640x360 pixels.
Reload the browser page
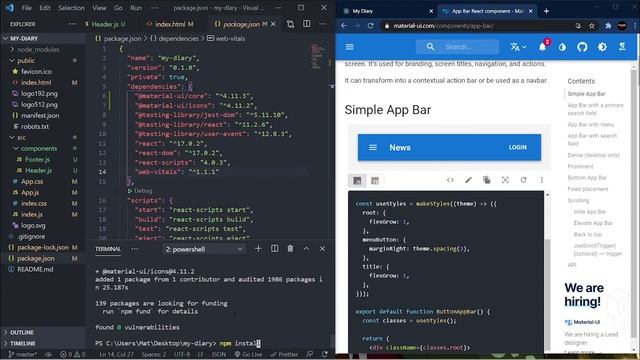click(x=370, y=25)
